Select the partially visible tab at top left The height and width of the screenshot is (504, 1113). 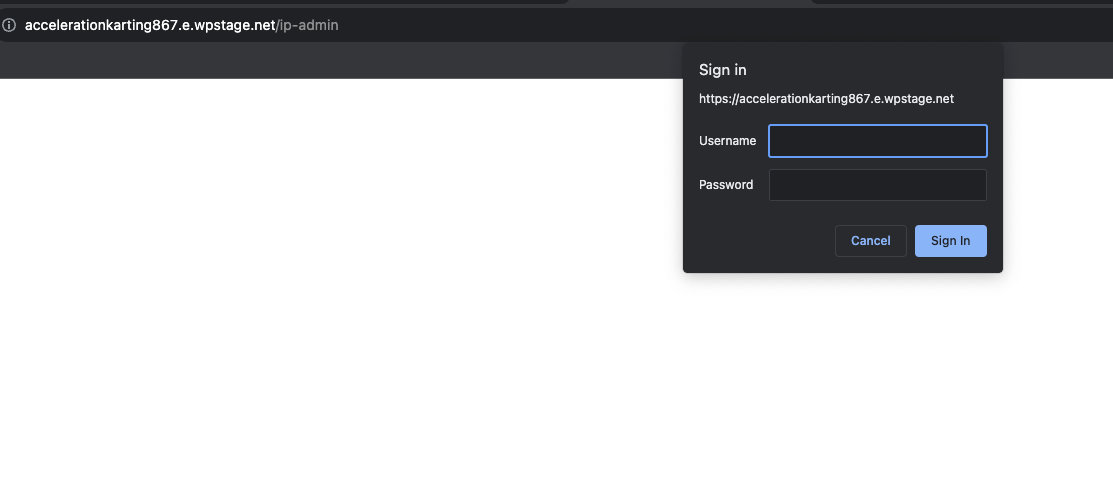click(284, 1)
